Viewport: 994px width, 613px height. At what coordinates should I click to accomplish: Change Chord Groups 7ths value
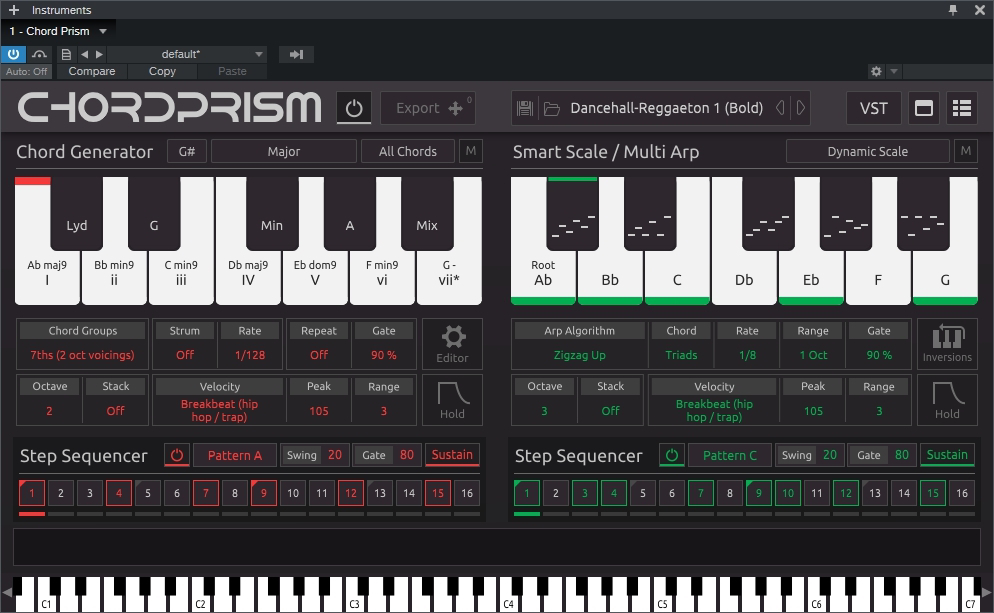point(82,355)
